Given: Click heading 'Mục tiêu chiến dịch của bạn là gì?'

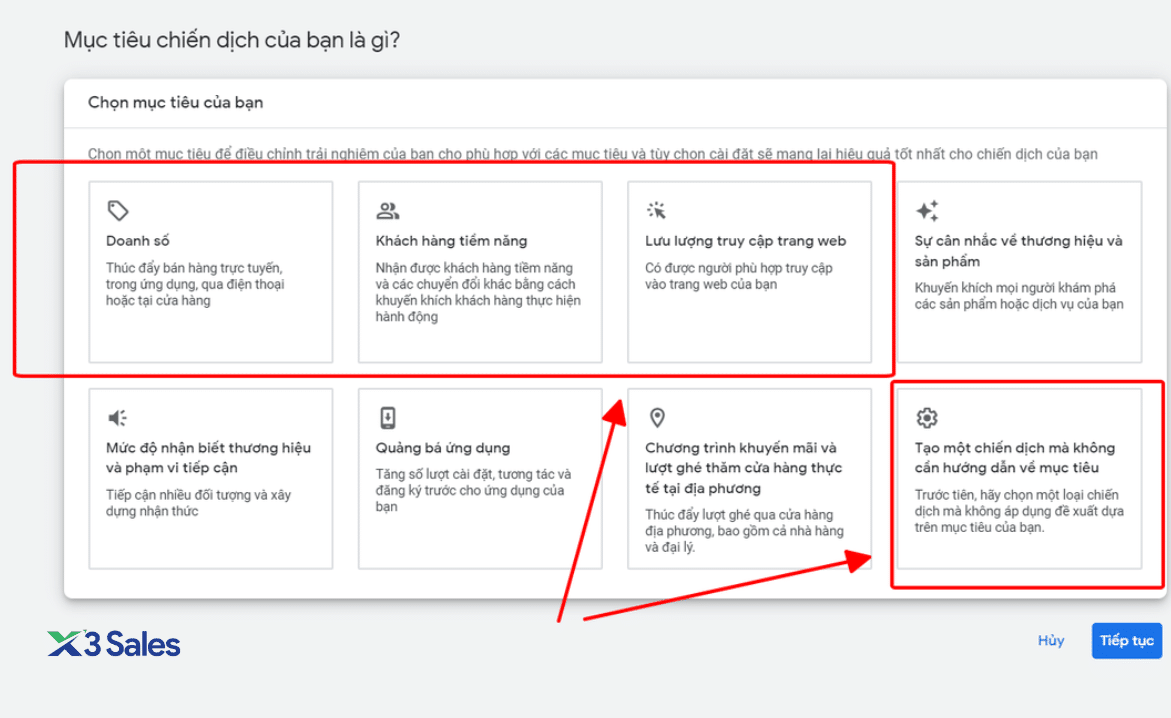Looking at the screenshot, I should [232, 40].
